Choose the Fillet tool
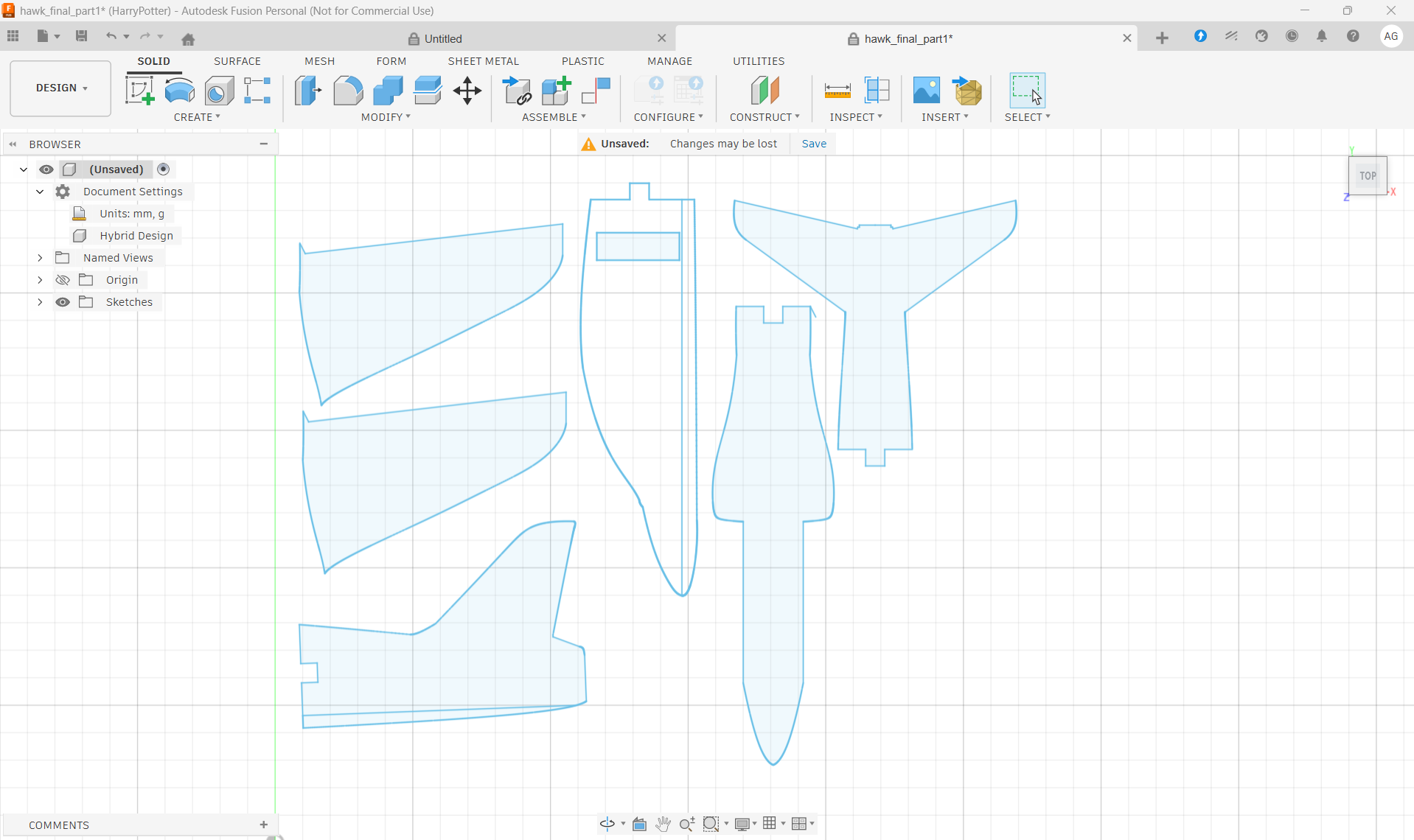The image size is (1414, 840). click(348, 91)
